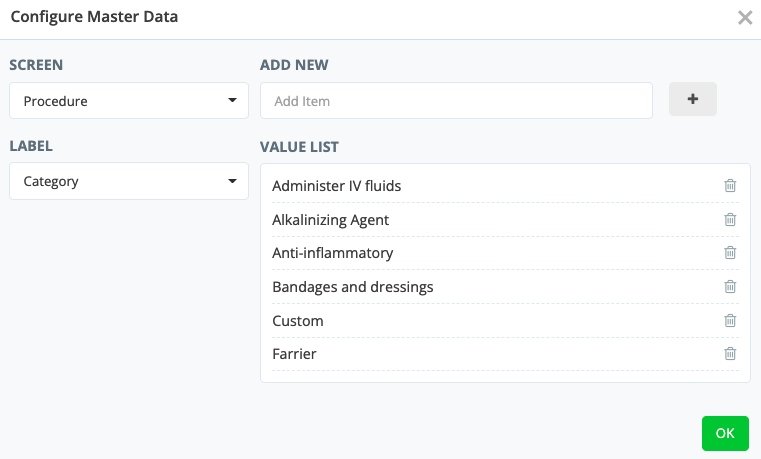Click trash icon for Alkalinizing Agent
This screenshot has width=761, height=459.
coord(730,220)
